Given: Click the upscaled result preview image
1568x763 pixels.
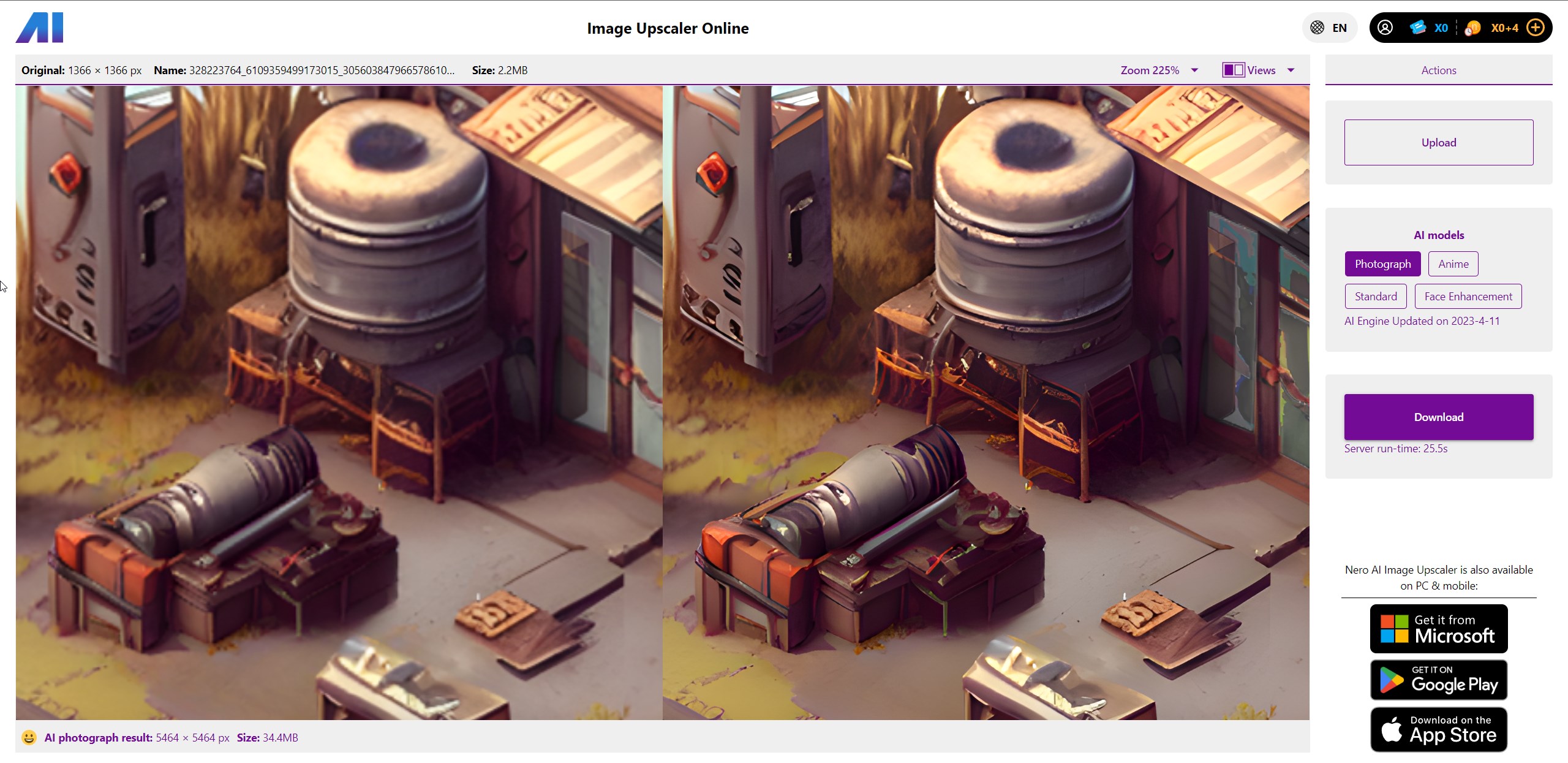Looking at the screenshot, I should tap(986, 402).
